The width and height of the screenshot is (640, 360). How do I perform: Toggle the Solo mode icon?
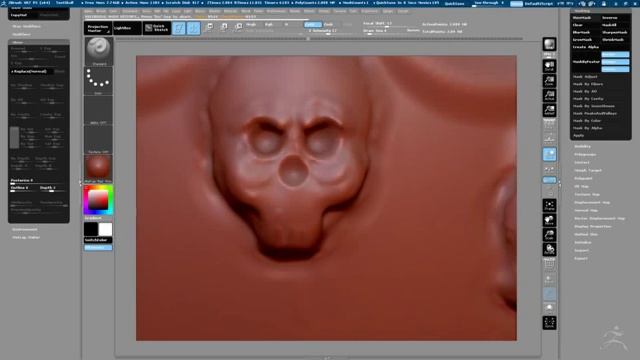pos(549,309)
